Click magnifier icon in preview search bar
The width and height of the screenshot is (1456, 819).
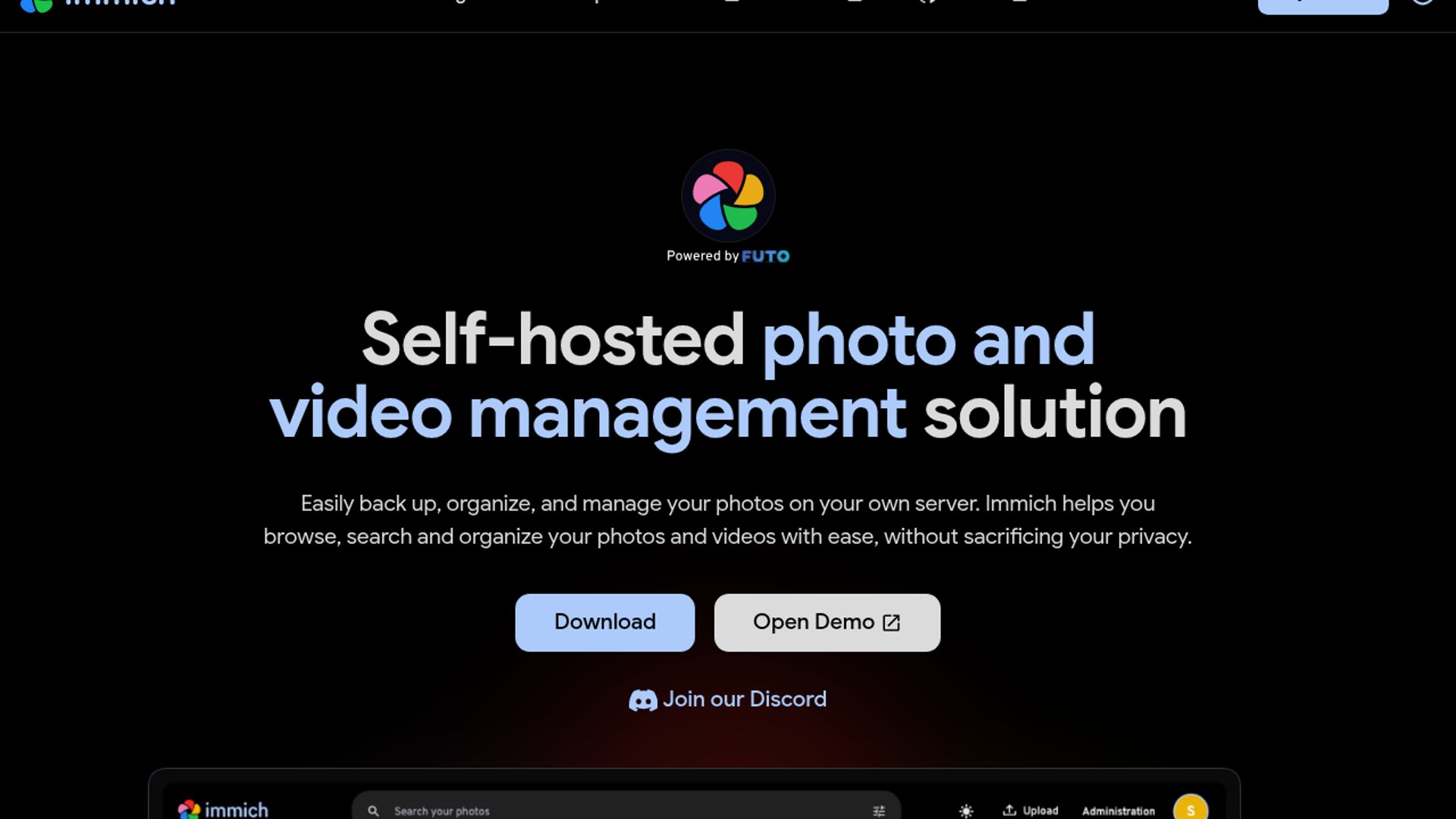(373, 811)
